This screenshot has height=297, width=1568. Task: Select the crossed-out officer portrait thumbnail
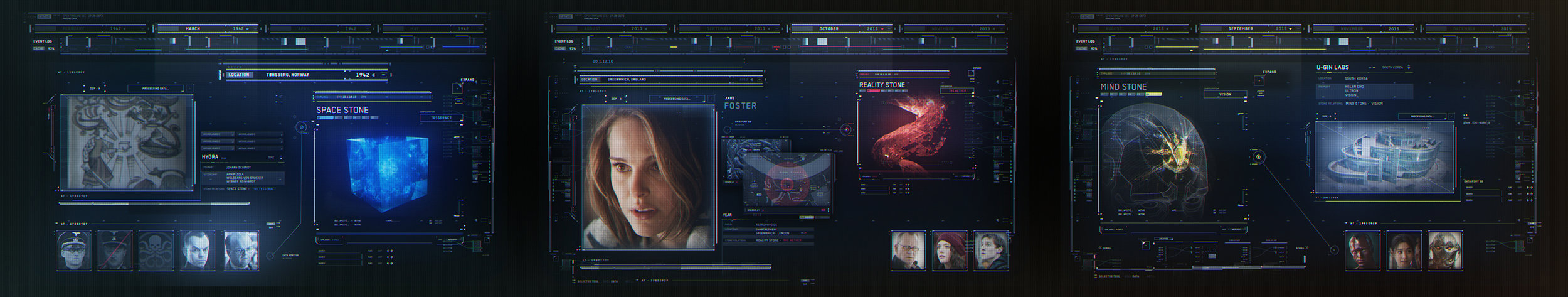(x=115, y=251)
